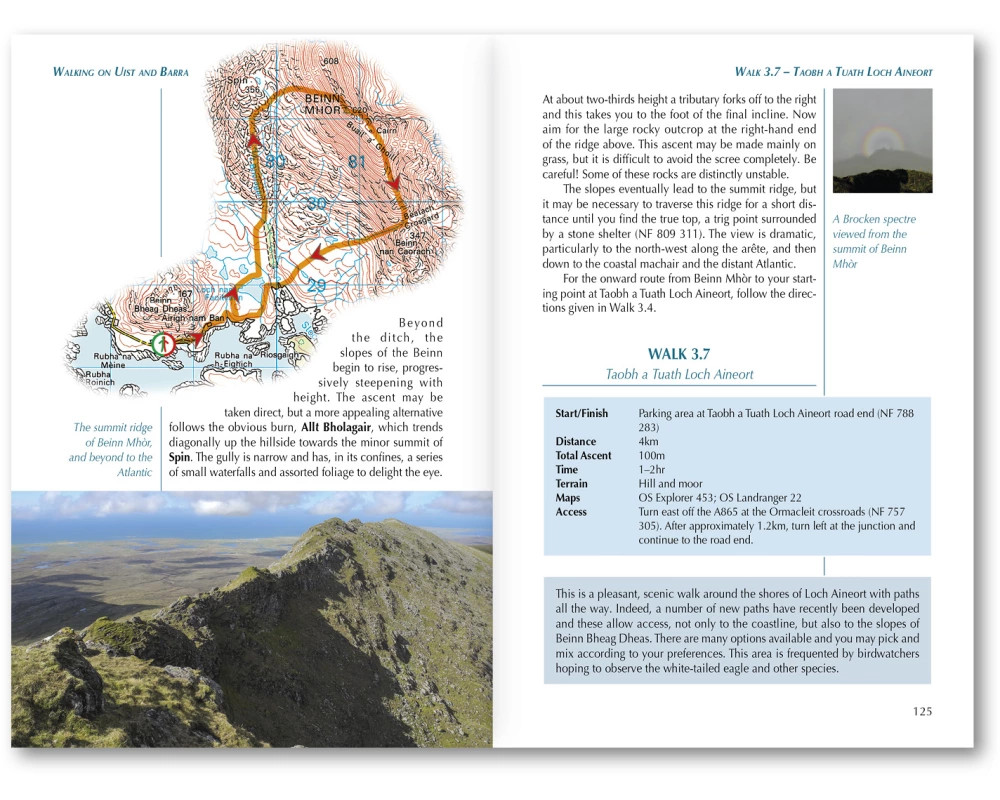Click the red arrow beside the start marker
1000x800 pixels.
pyautogui.click(x=197, y=339)
